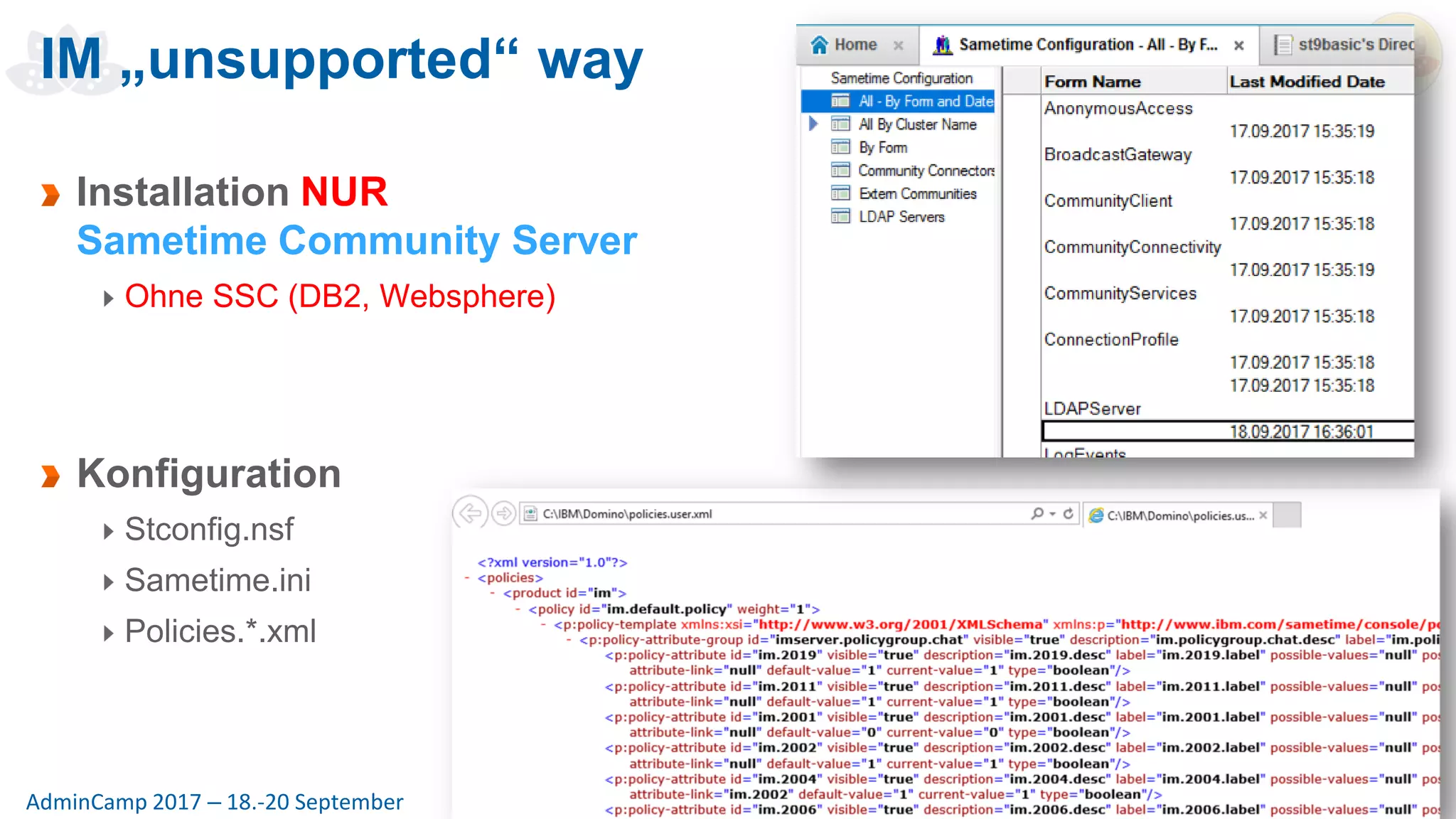The width and height of the screenshot is (1456, 819).
Task: Open the LDAP Servers view
Action: [901, 217]
